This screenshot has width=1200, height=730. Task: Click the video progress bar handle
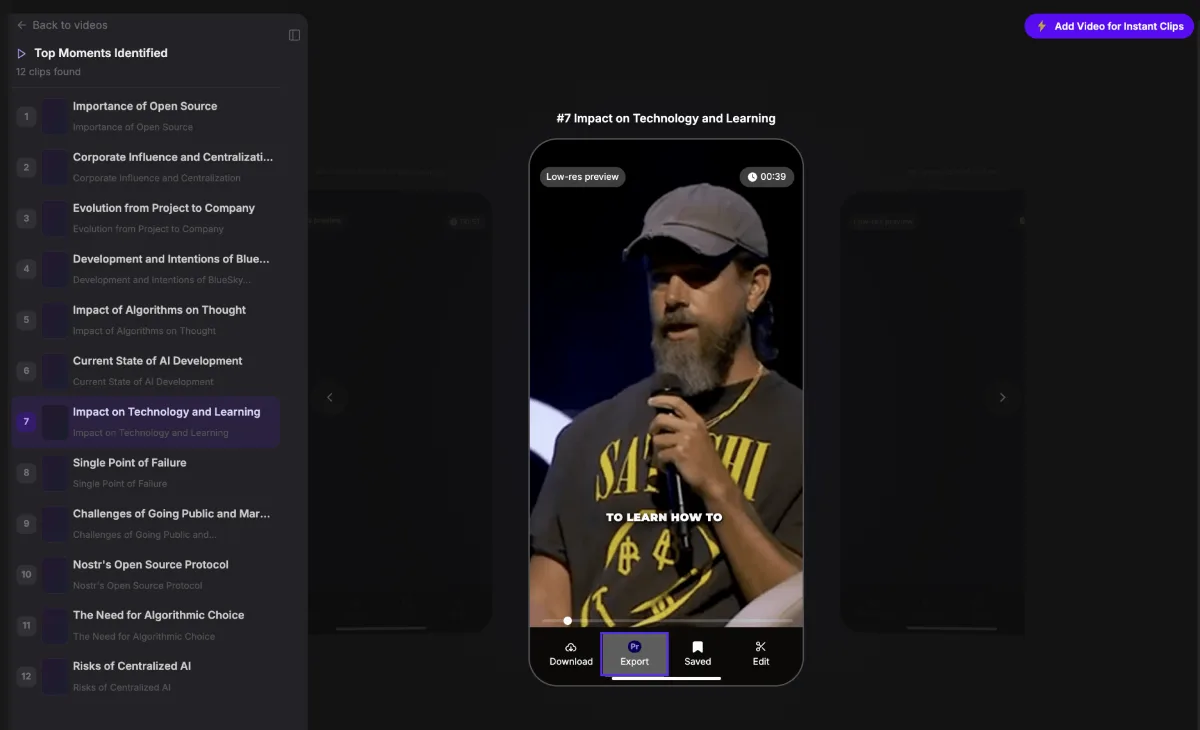(x=568, y=621)
